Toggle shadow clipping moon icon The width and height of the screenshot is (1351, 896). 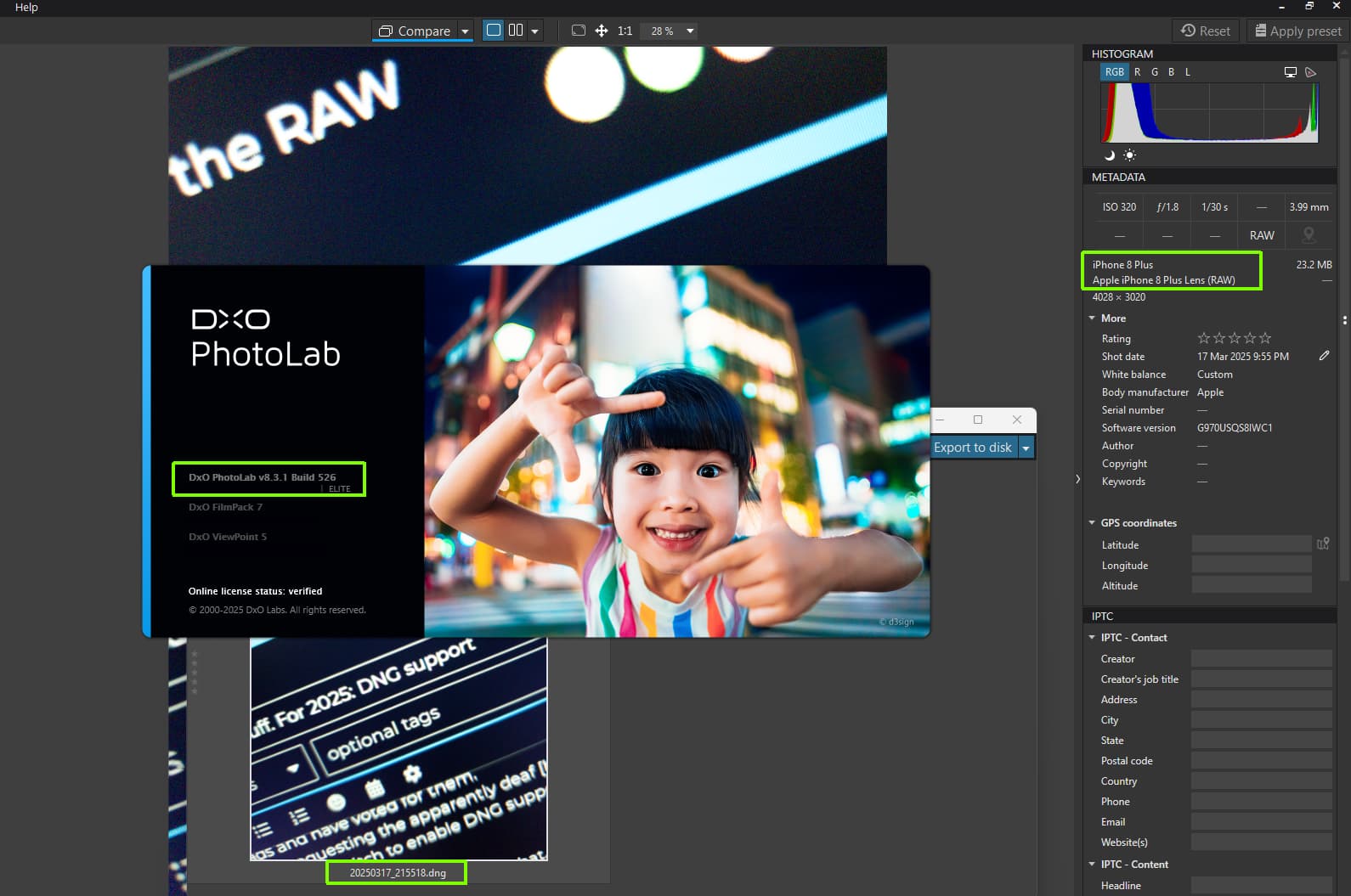point(1109,155)
